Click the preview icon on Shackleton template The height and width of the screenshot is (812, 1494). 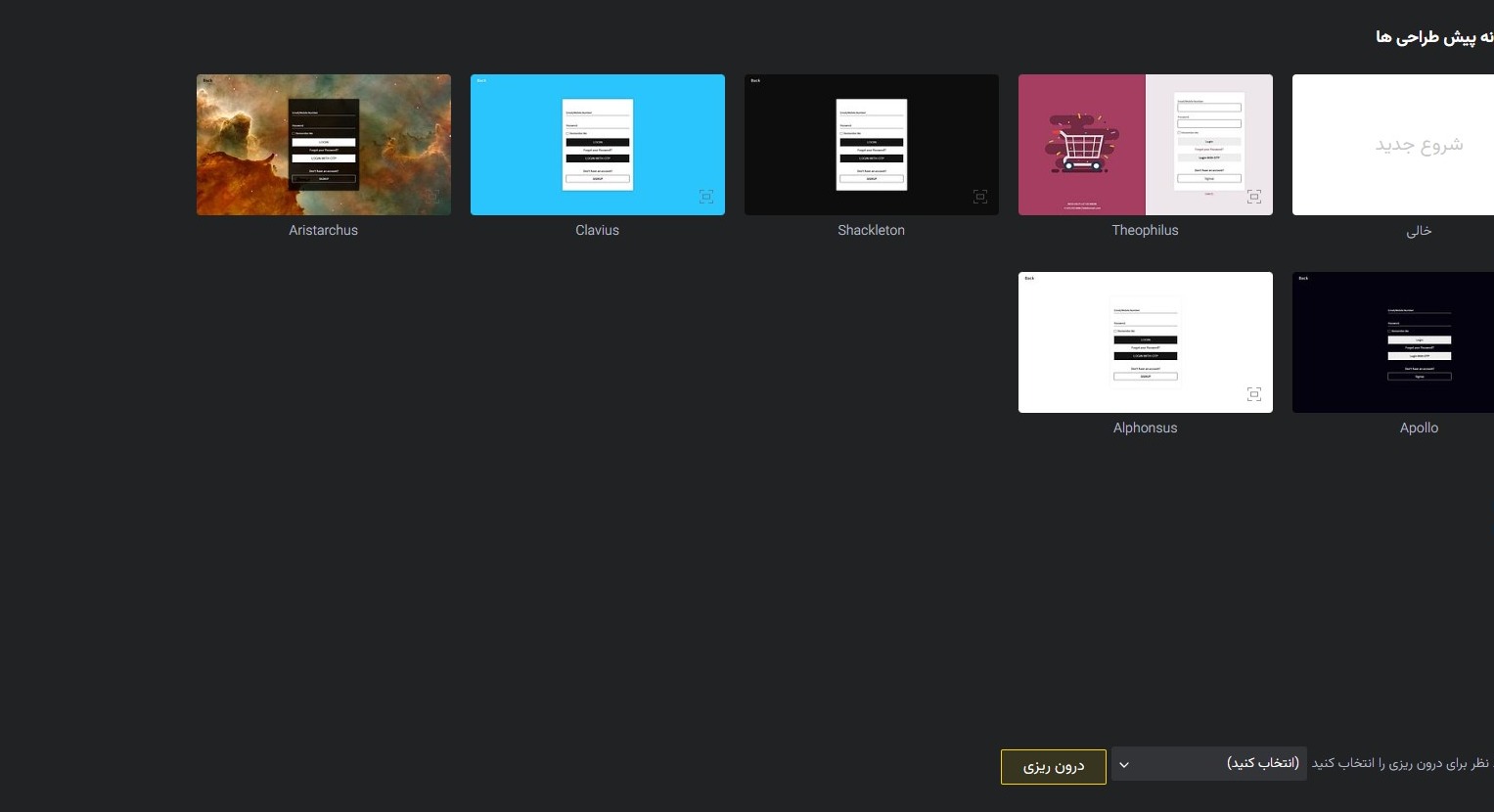point(979,197)
